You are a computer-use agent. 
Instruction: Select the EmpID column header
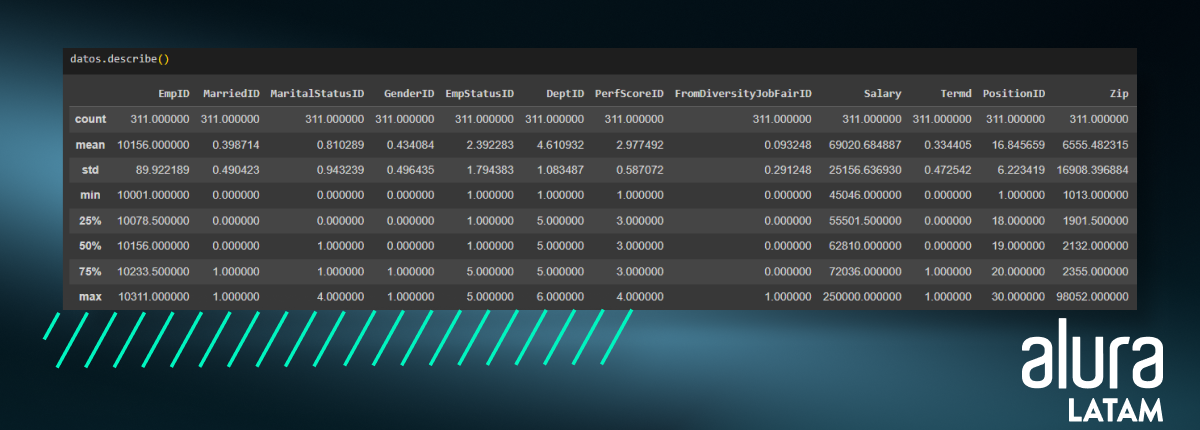tap(174, 94)
